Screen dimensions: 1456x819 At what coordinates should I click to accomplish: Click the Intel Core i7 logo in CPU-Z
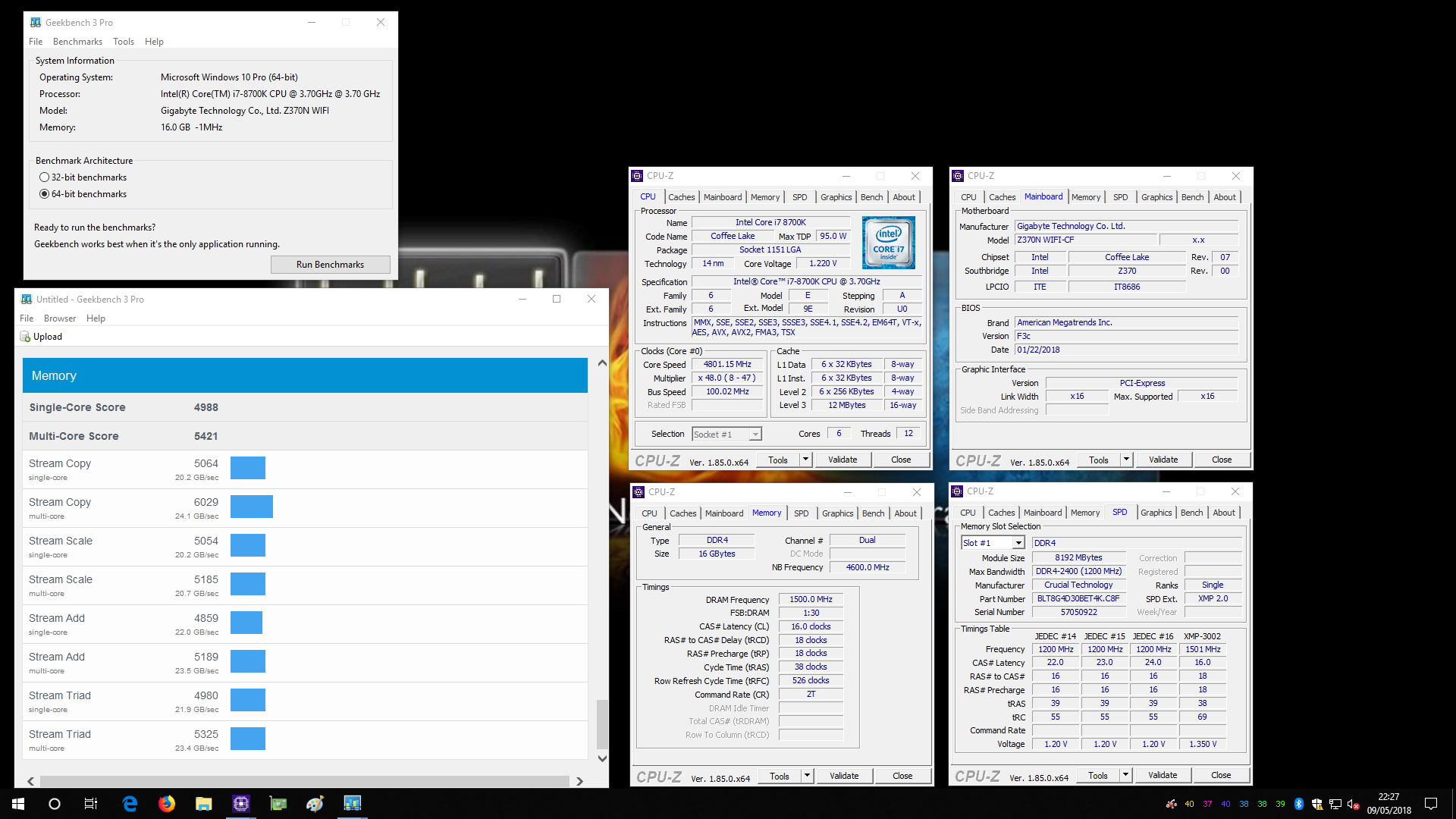889,243
